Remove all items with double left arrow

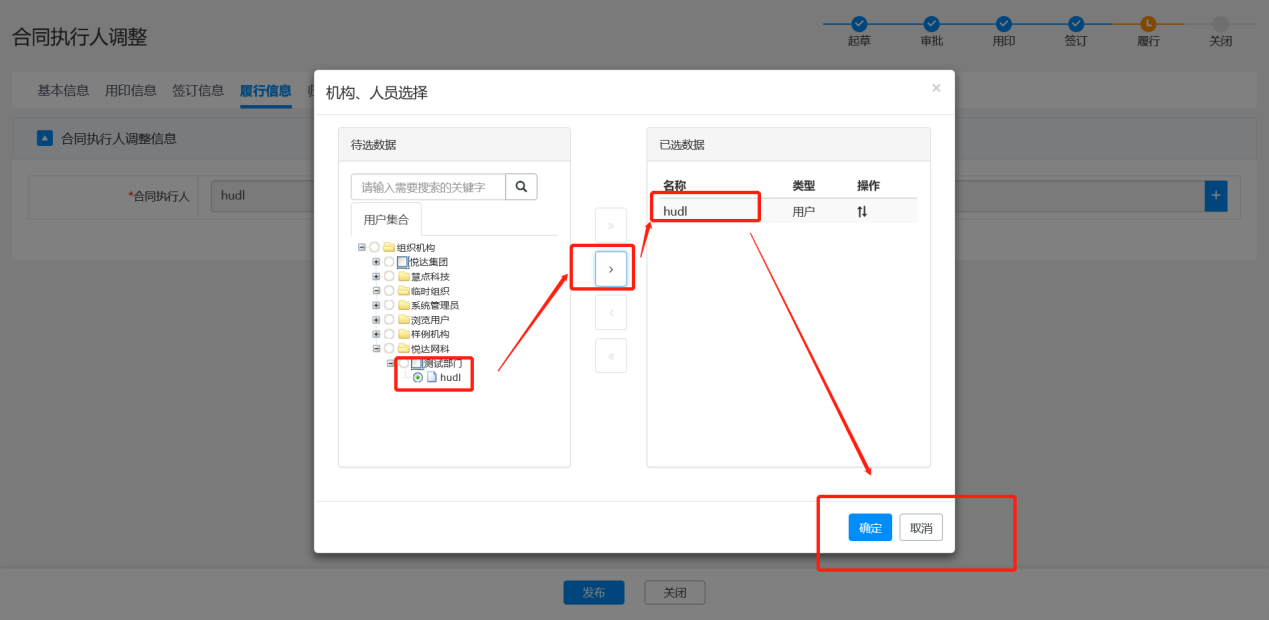tap(611, 356)
